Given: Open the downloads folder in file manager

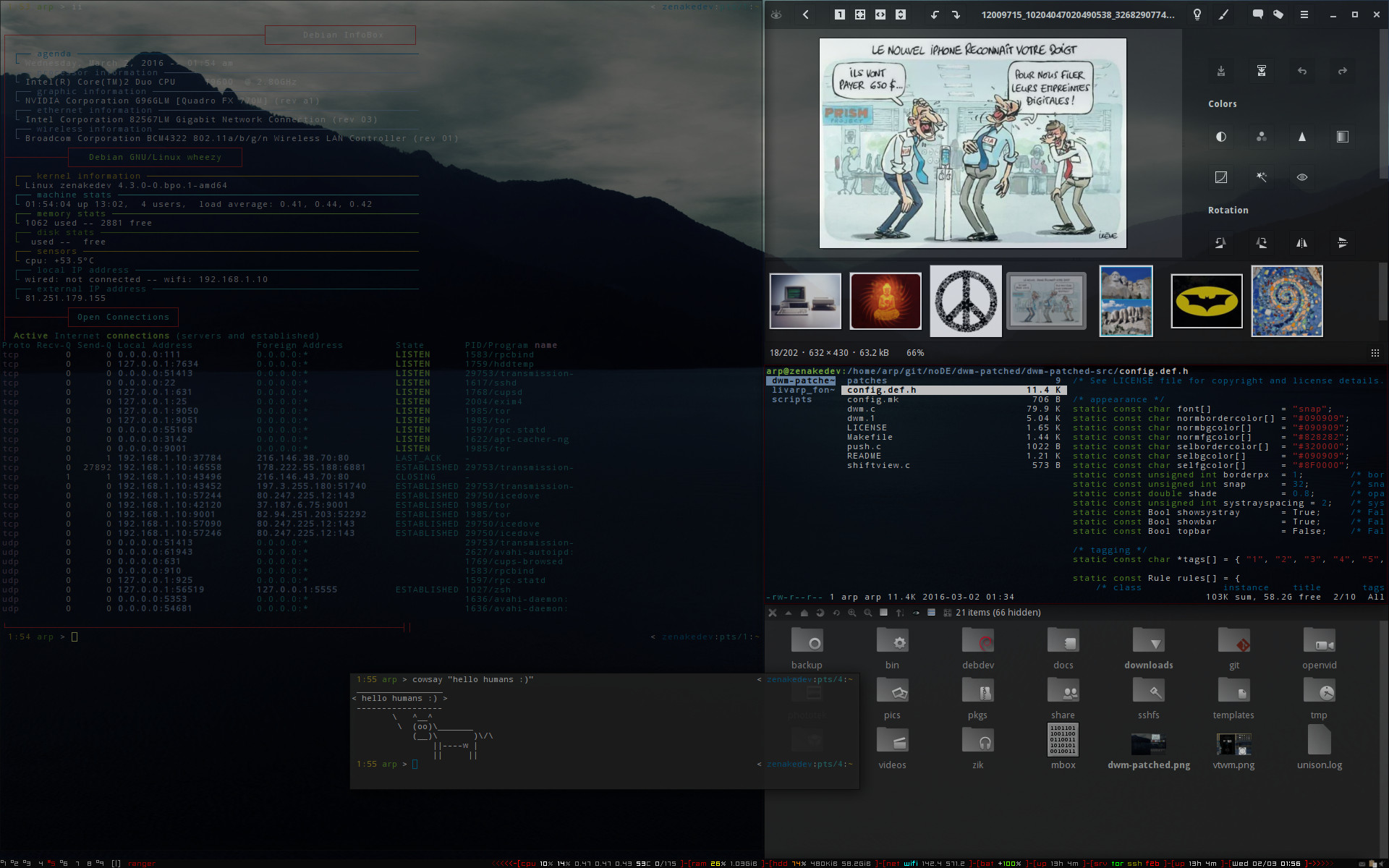Looking at the screenshot, I should (1149, 649).
